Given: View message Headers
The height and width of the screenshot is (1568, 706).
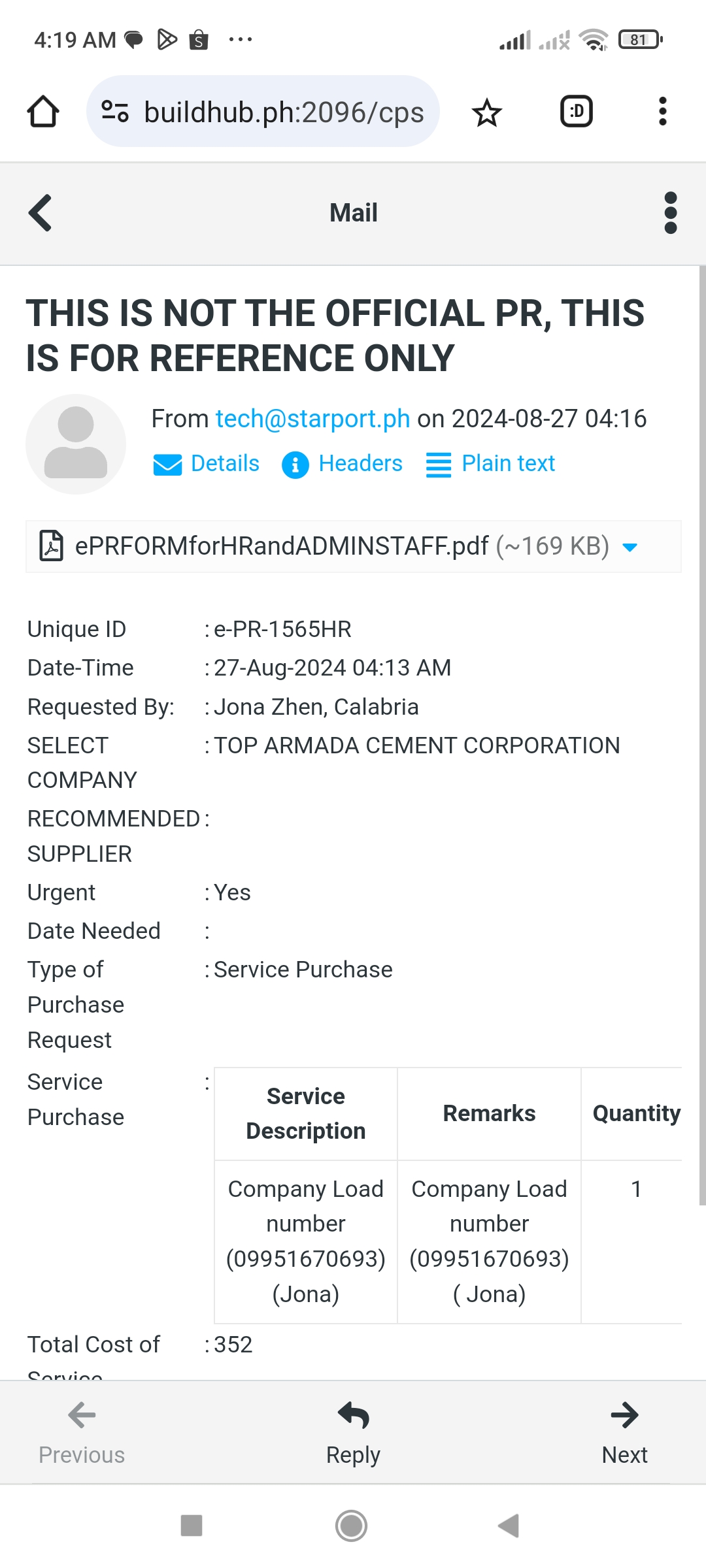Looking at the screenshot, I should pos(343,464).
